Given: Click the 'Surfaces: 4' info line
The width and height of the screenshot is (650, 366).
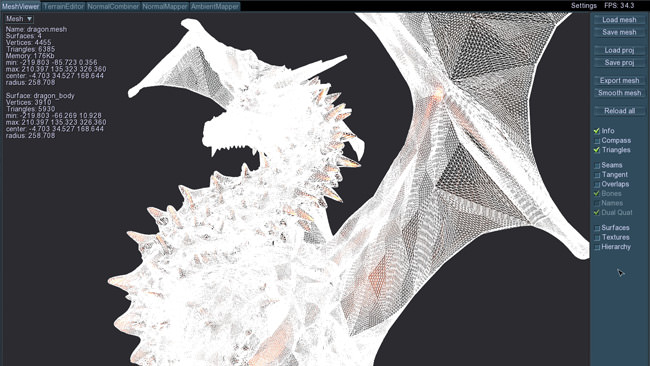Looking at the screenshot, I should pos(24,36).
